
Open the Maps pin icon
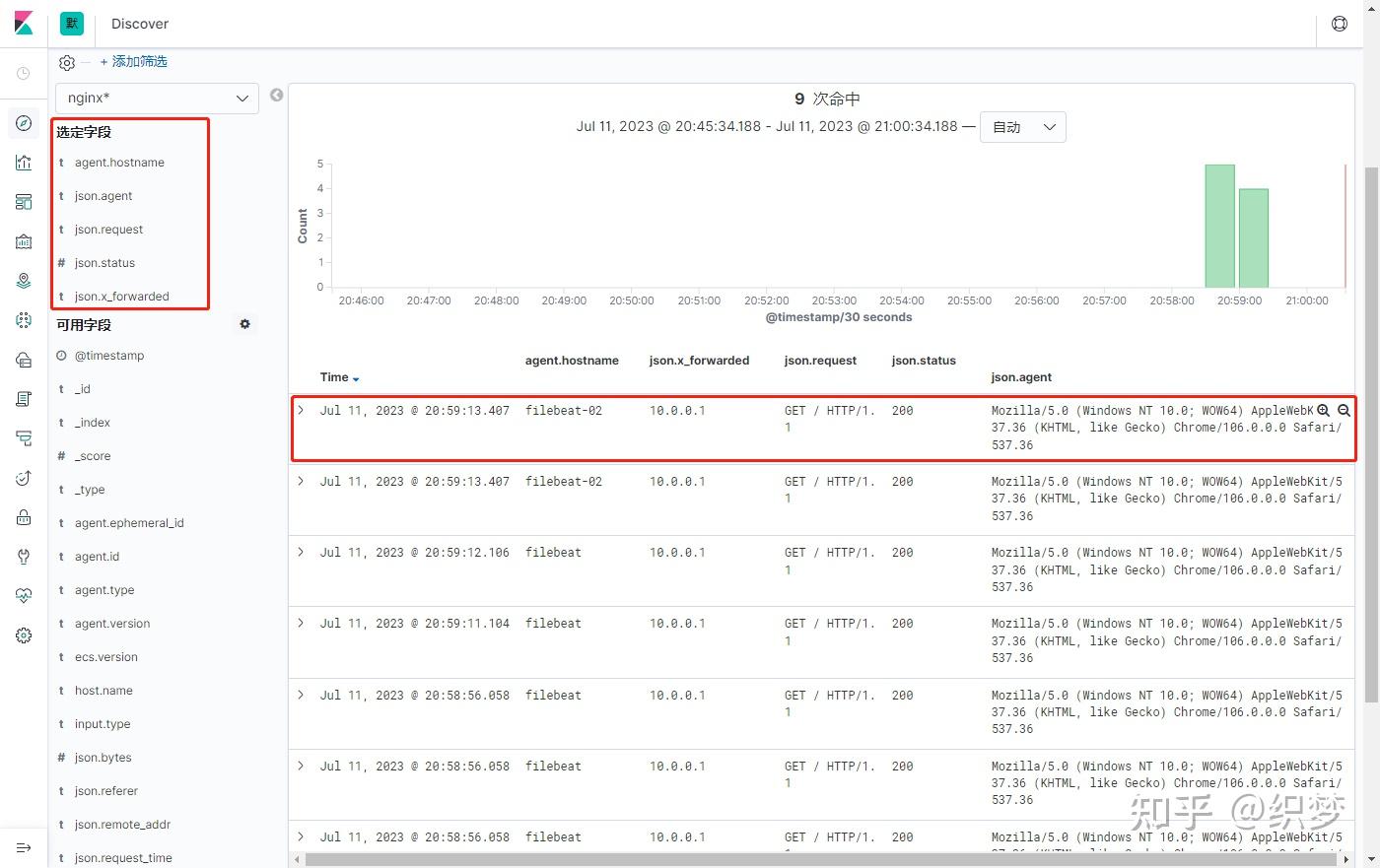24,281
